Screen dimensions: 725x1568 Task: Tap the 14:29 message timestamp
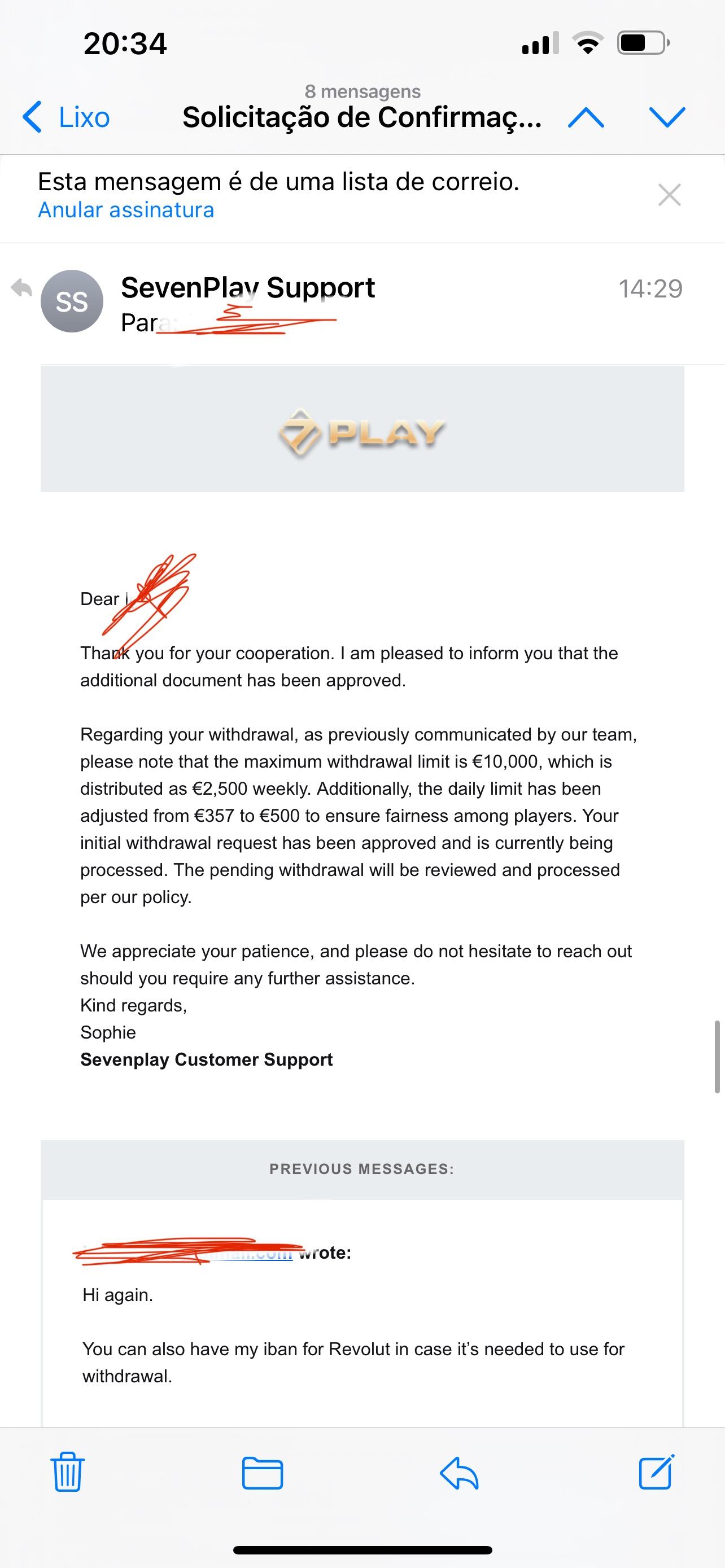coord(650,288)
